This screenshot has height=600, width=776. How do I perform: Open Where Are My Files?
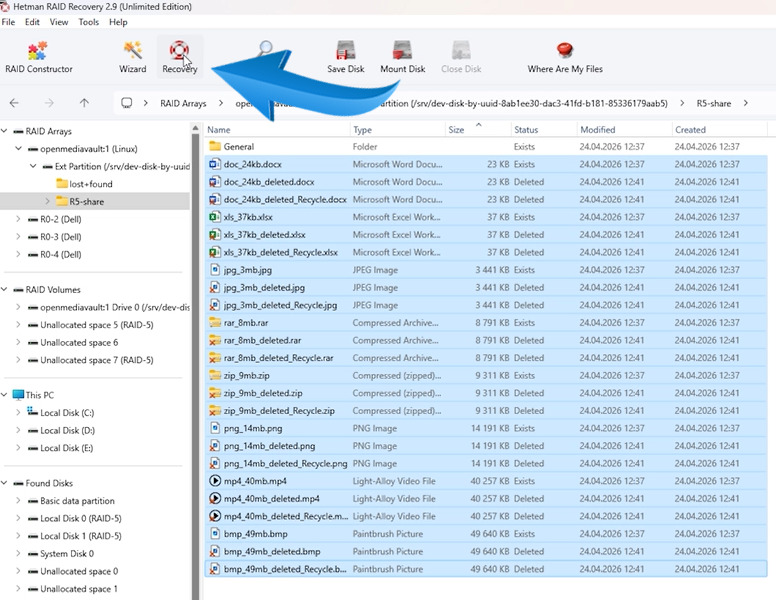point(565,57)
